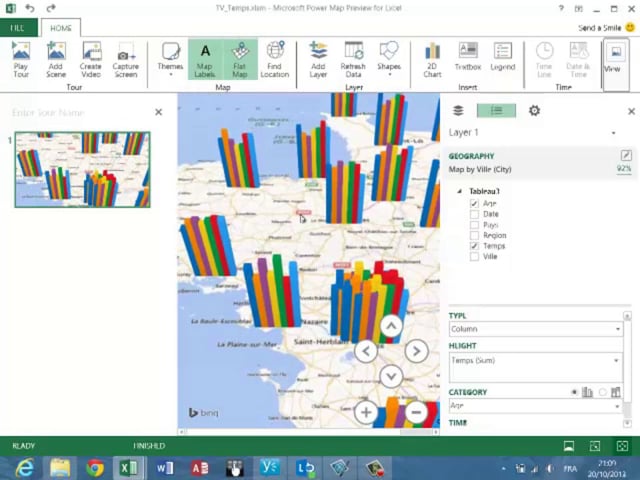Open the FILE tab
The image size is (640, 480).
18,28
